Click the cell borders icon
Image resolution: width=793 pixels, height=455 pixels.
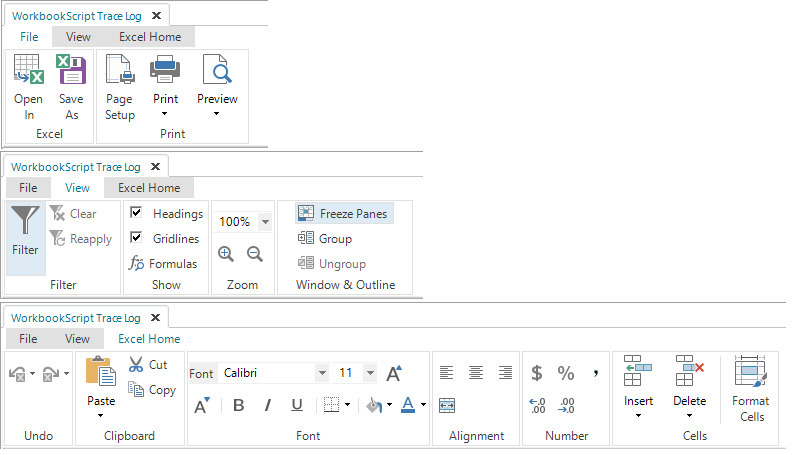pos(331,405)
